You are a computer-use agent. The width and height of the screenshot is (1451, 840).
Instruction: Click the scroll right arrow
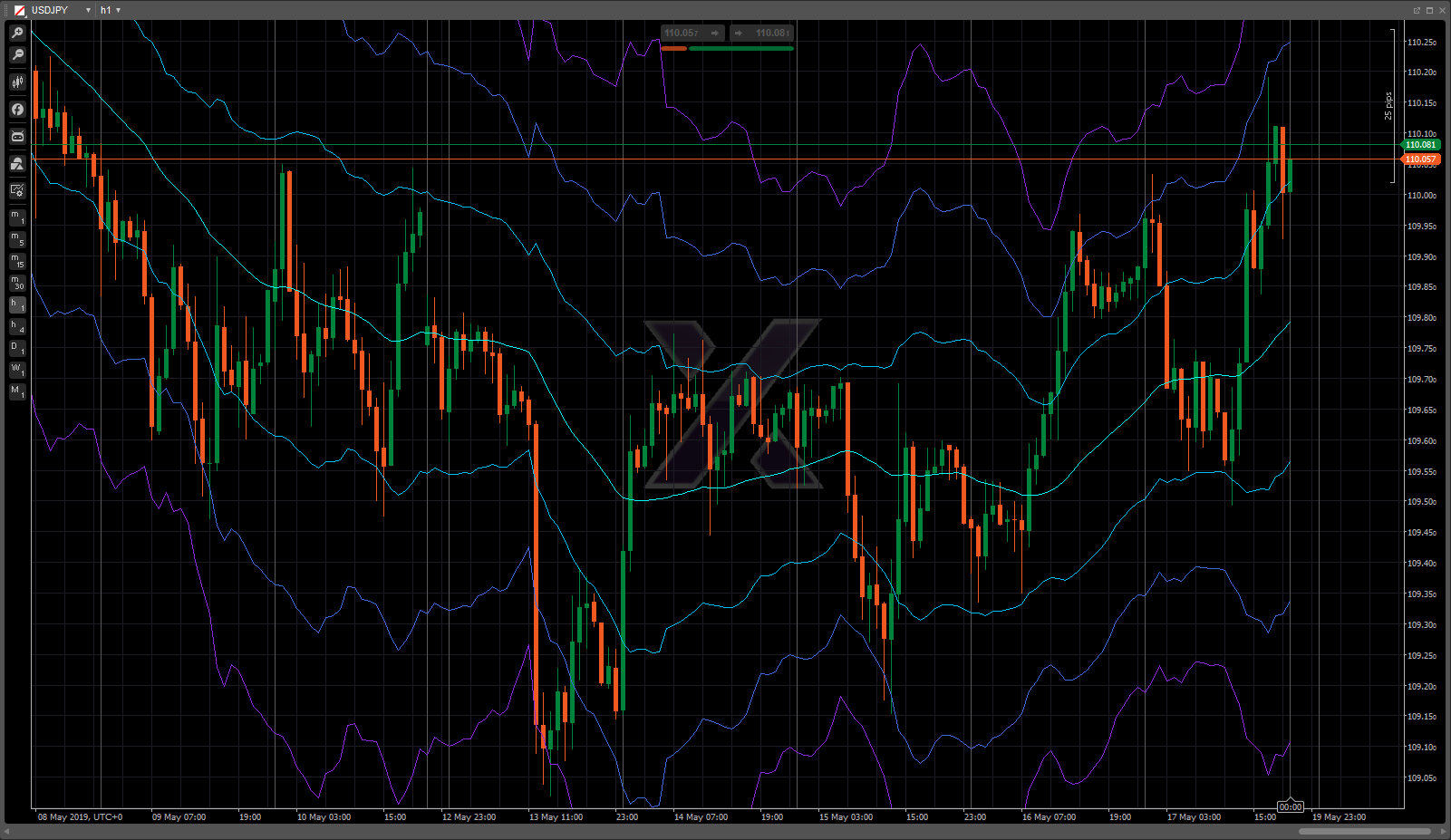click(x=1444, y=831)
